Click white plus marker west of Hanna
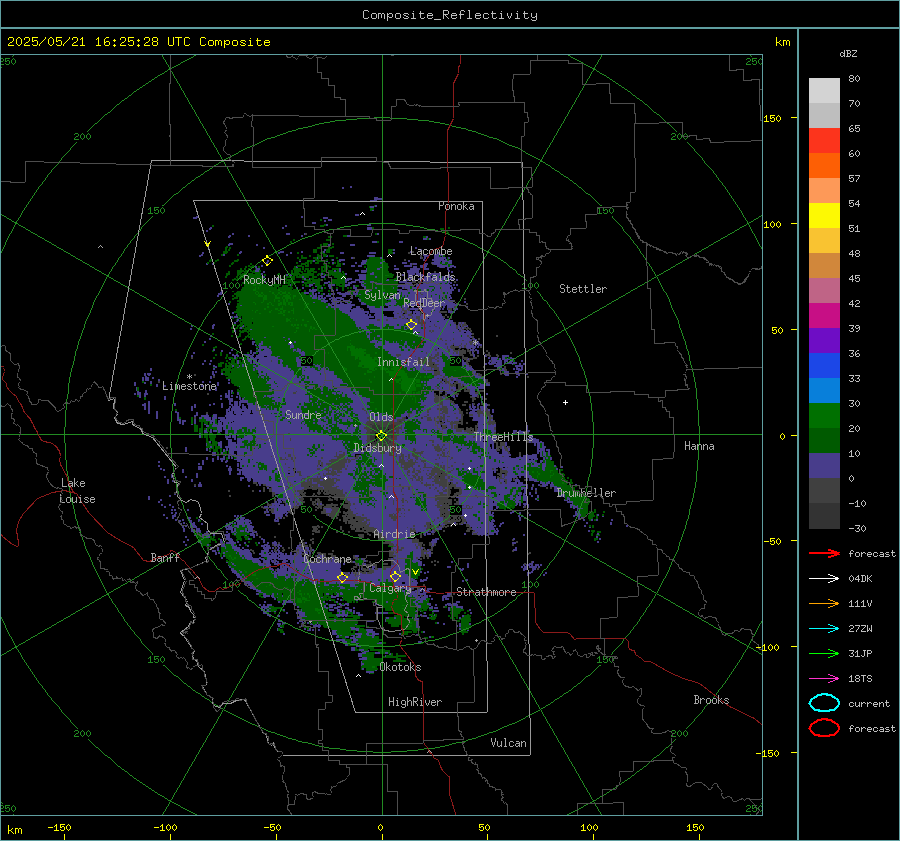Screen dimensions: 900x841 tap(565, 402)
